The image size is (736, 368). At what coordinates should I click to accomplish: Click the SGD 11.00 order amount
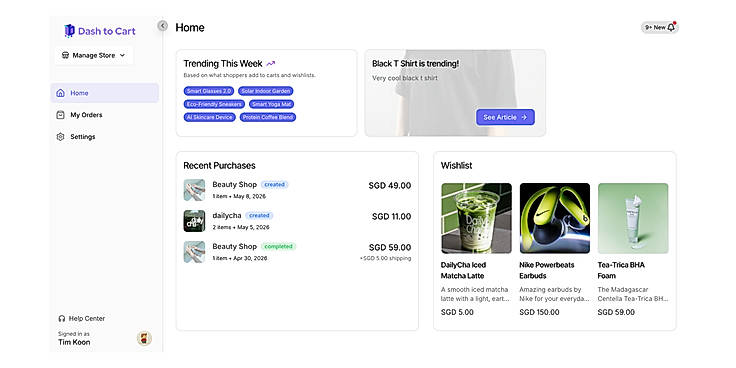(391, 217)
